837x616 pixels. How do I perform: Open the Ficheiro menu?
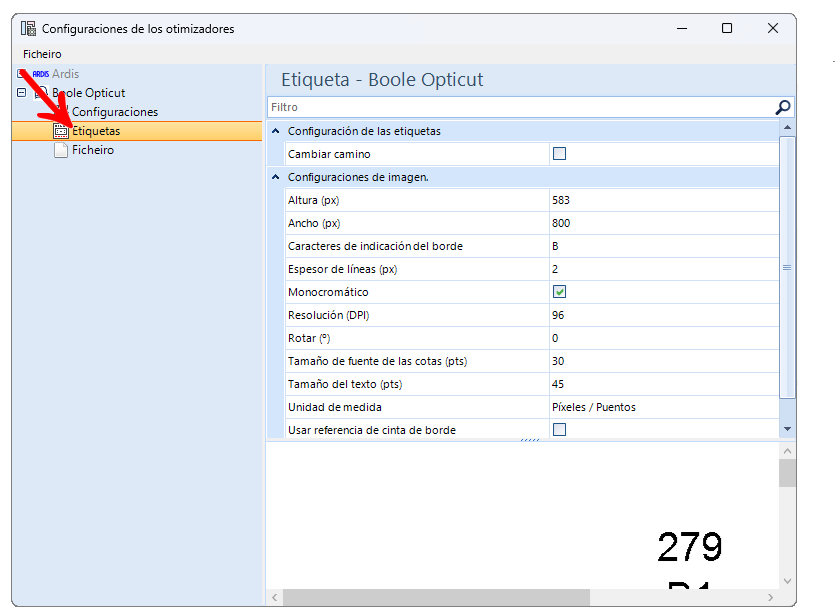42,54
